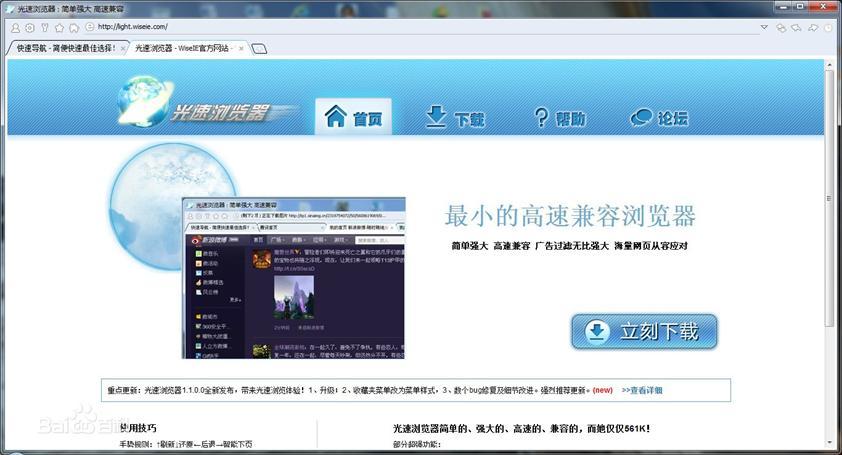Expand the address bar dropdown arrow
Viewport: 842px width, 455px height.
click(x=764, y=27)
